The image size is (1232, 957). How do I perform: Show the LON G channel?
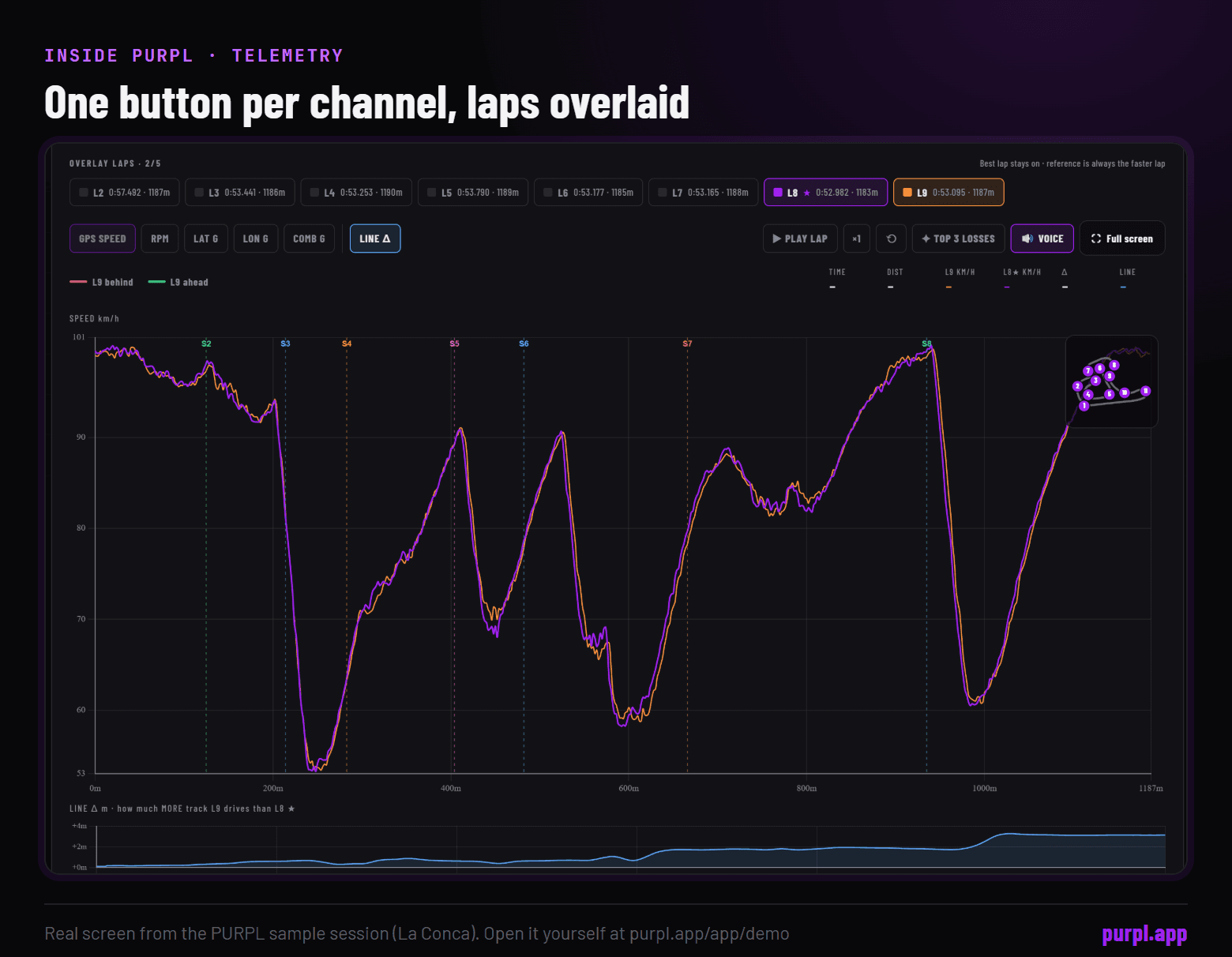point(256,238)
